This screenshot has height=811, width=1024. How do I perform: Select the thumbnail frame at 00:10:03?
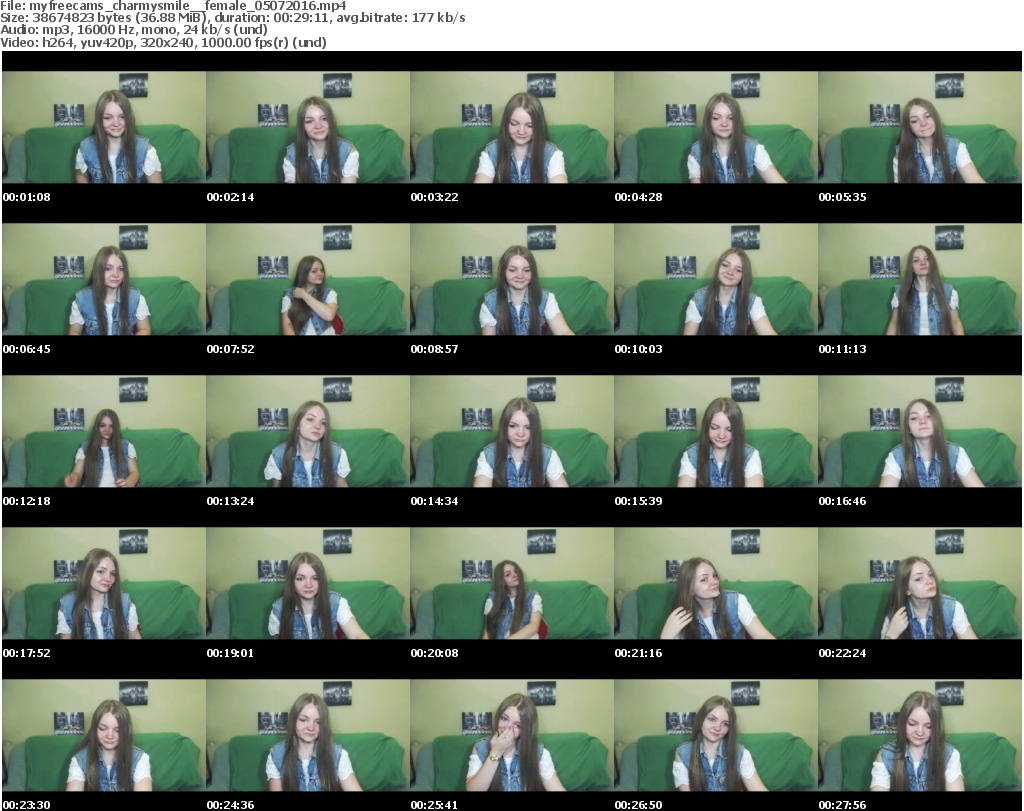click(716, 279)
